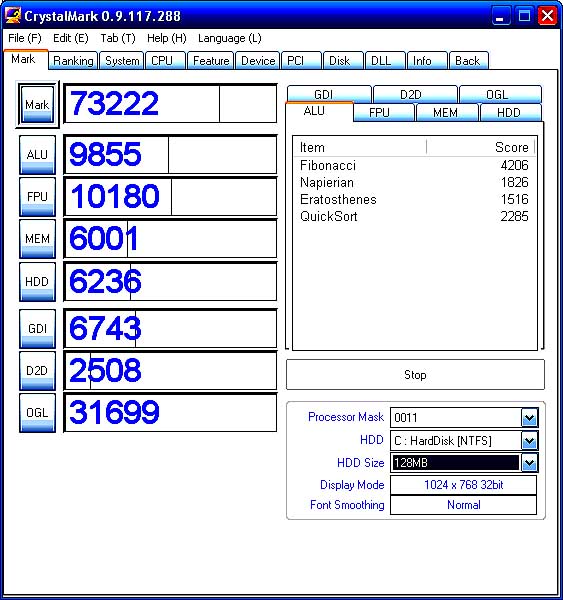
Task: Select the FPU results tab
Action: point(383,112)
